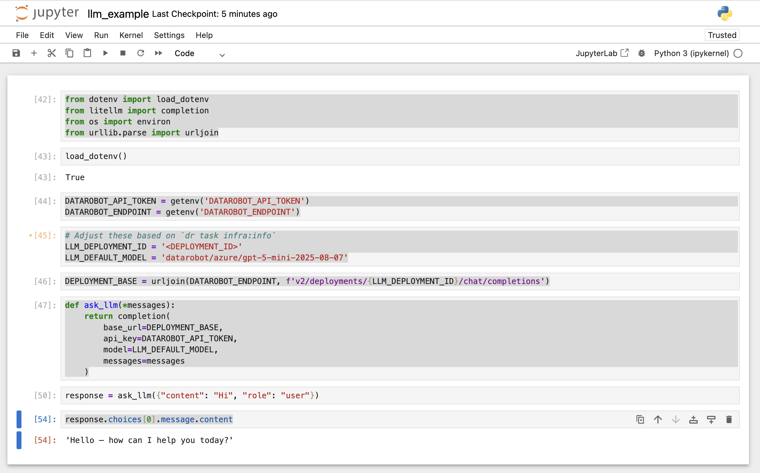The height and width of the screenshot is (473, 760).
Task: Click the response = ask_llm cell
Action: click(400, 395)
